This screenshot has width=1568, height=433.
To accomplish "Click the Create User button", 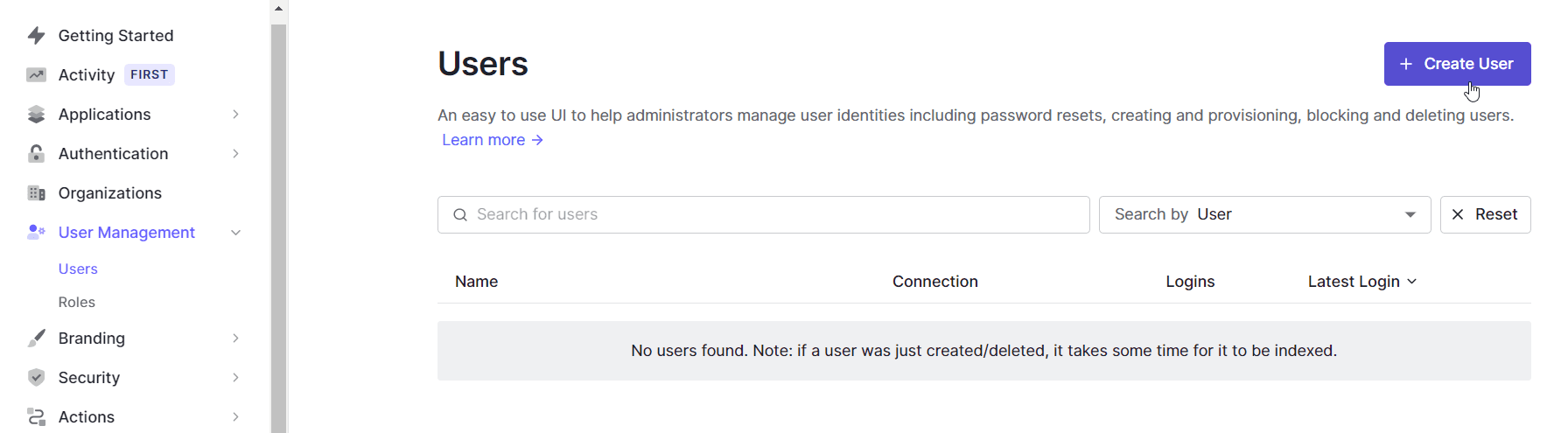I will click(1458, 64).
